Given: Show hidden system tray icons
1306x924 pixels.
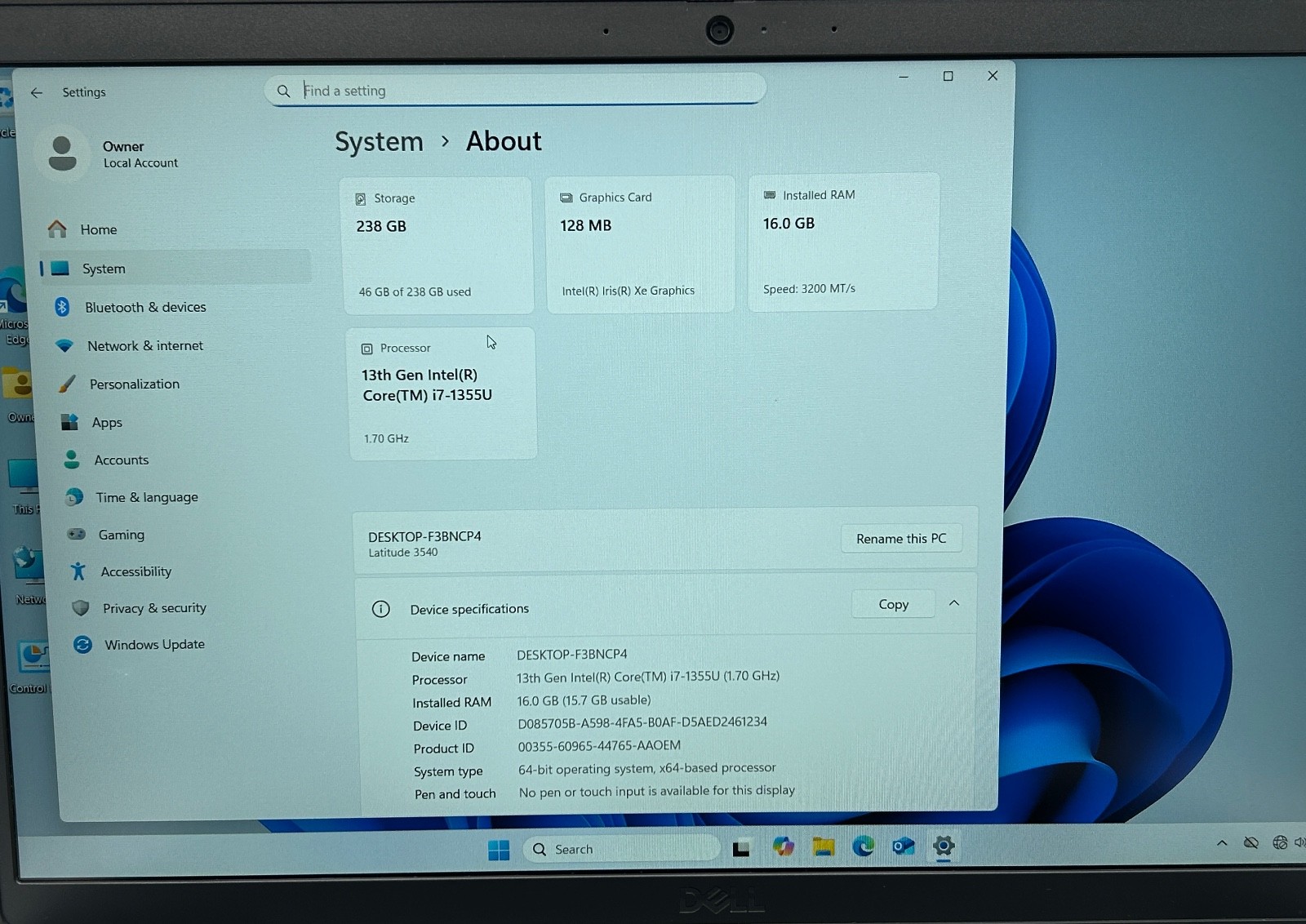Looking at the screenshot, I should 1222,843.
